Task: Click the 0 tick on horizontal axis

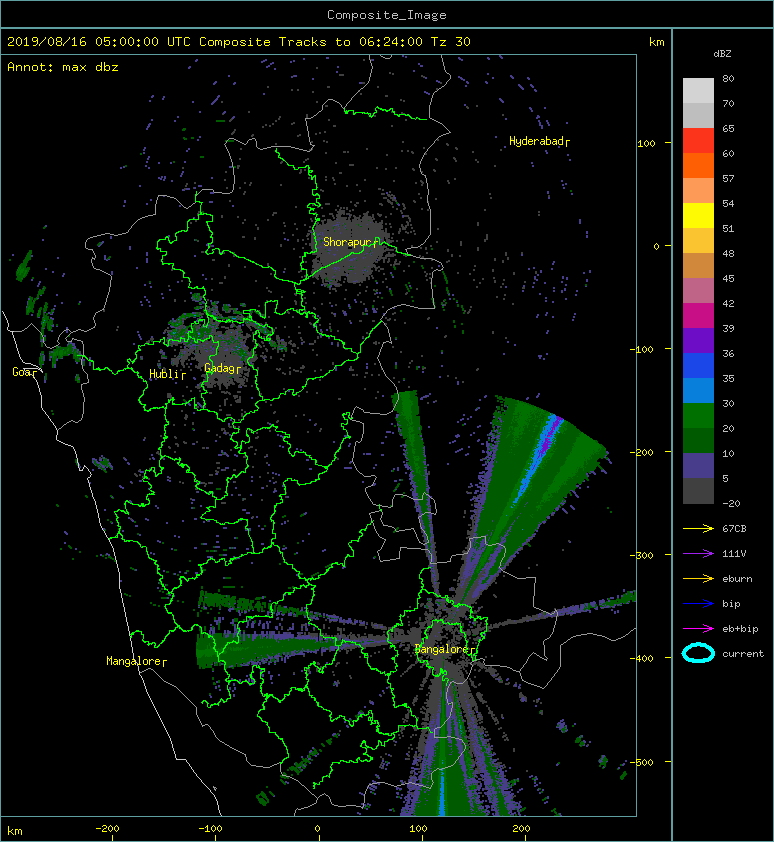Action: coord(317,829)
